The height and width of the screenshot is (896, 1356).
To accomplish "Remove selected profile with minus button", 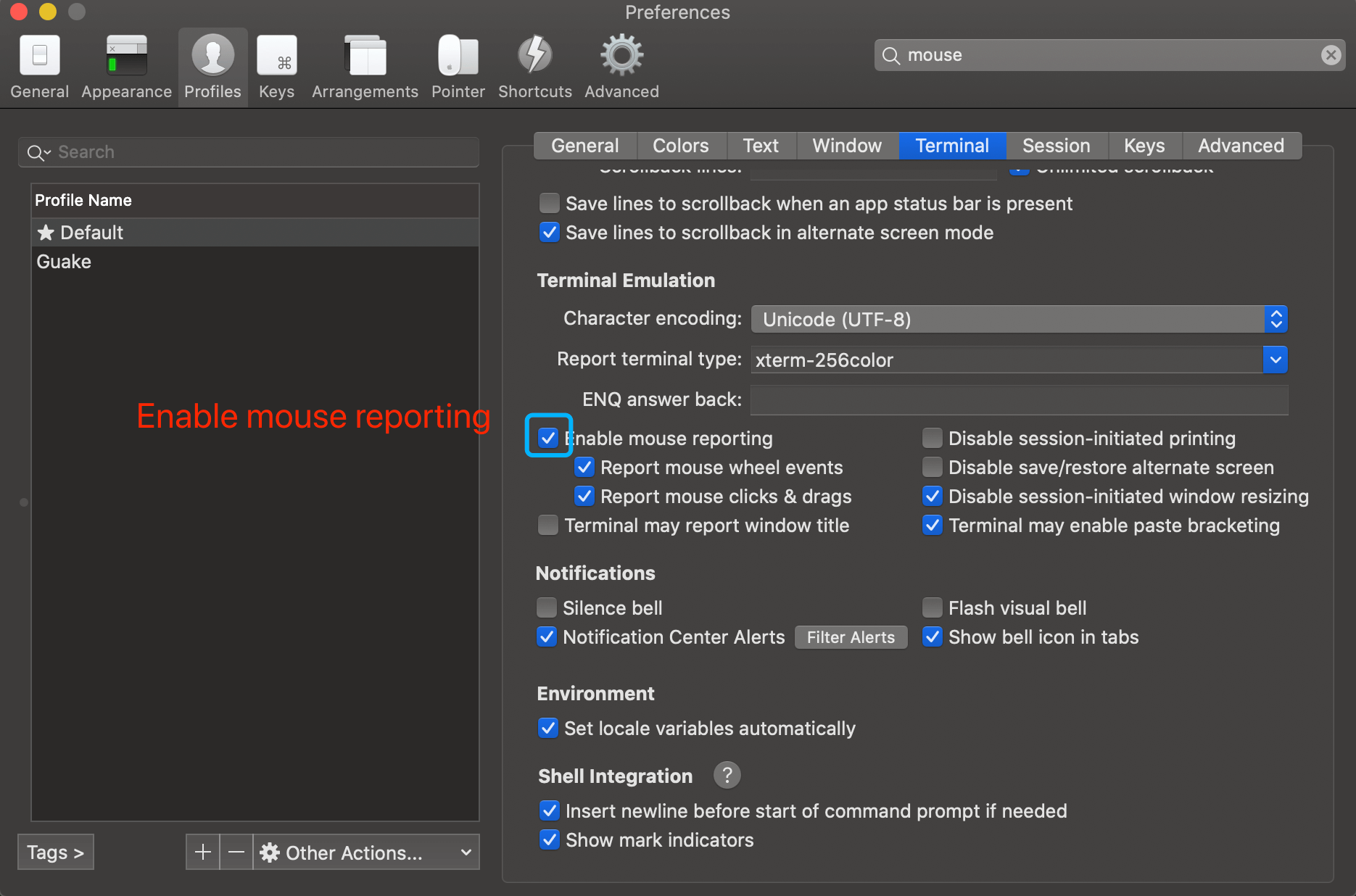I will 236,852.
